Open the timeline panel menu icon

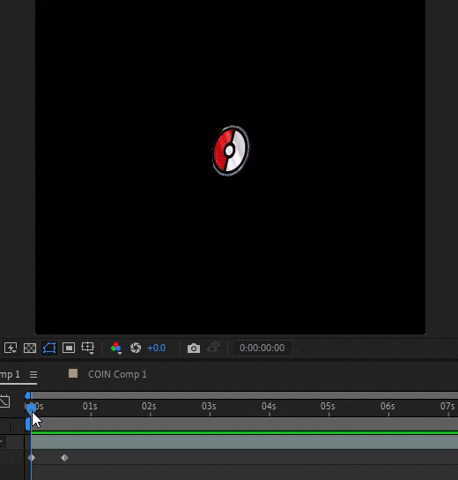pyautogui.click(x=33, y=375)
